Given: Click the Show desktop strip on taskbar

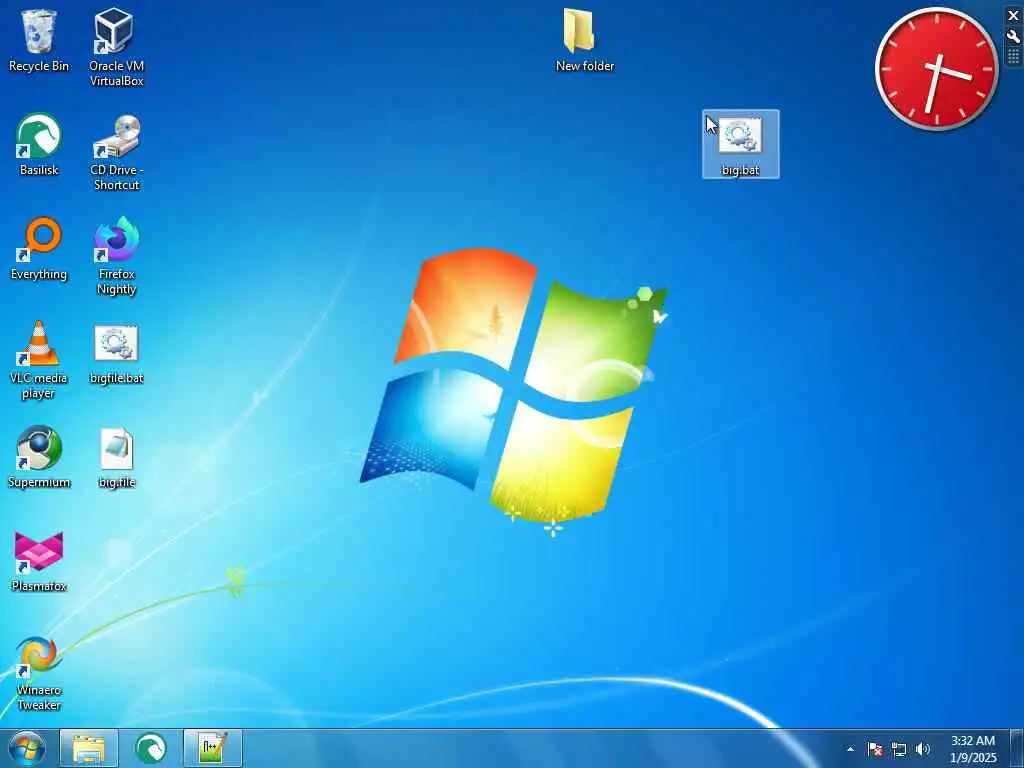Looking at the screenshot, I should pos(1017,748).
